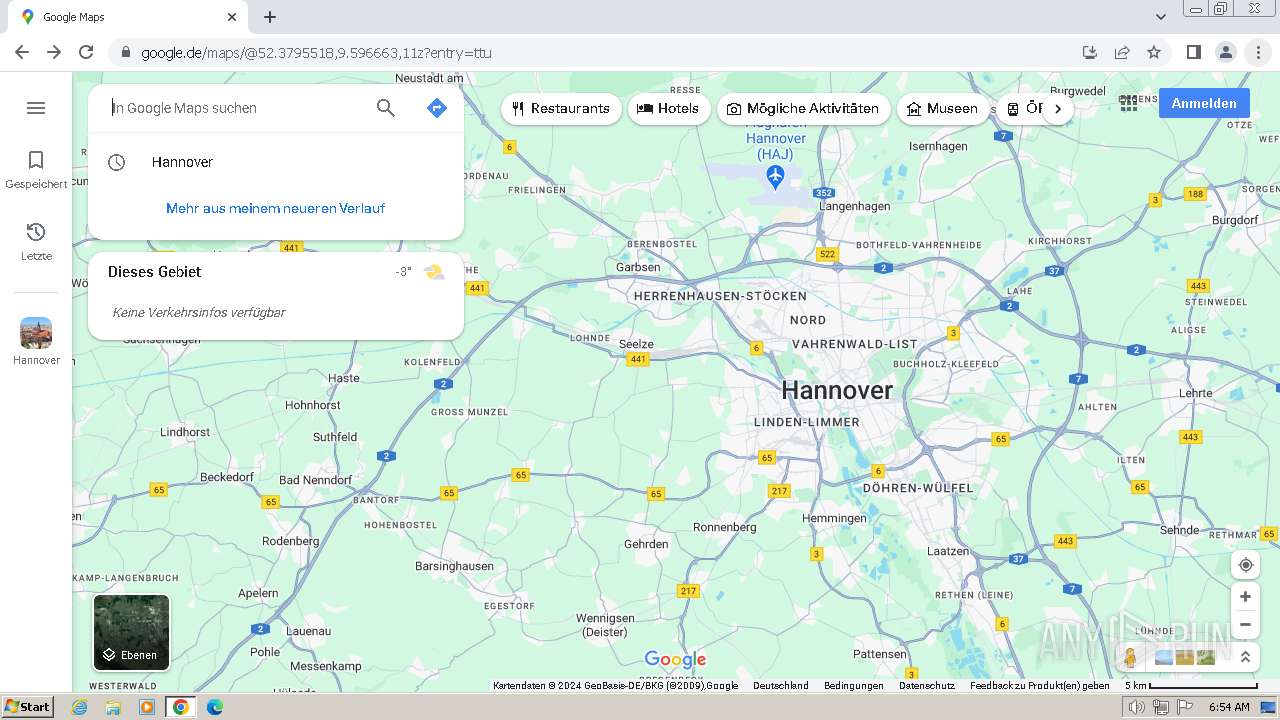Image resolution: width=1280 pixels, height=720 pixels.
Task: Go forward with browser forward arrow
Action: point(54,52)
